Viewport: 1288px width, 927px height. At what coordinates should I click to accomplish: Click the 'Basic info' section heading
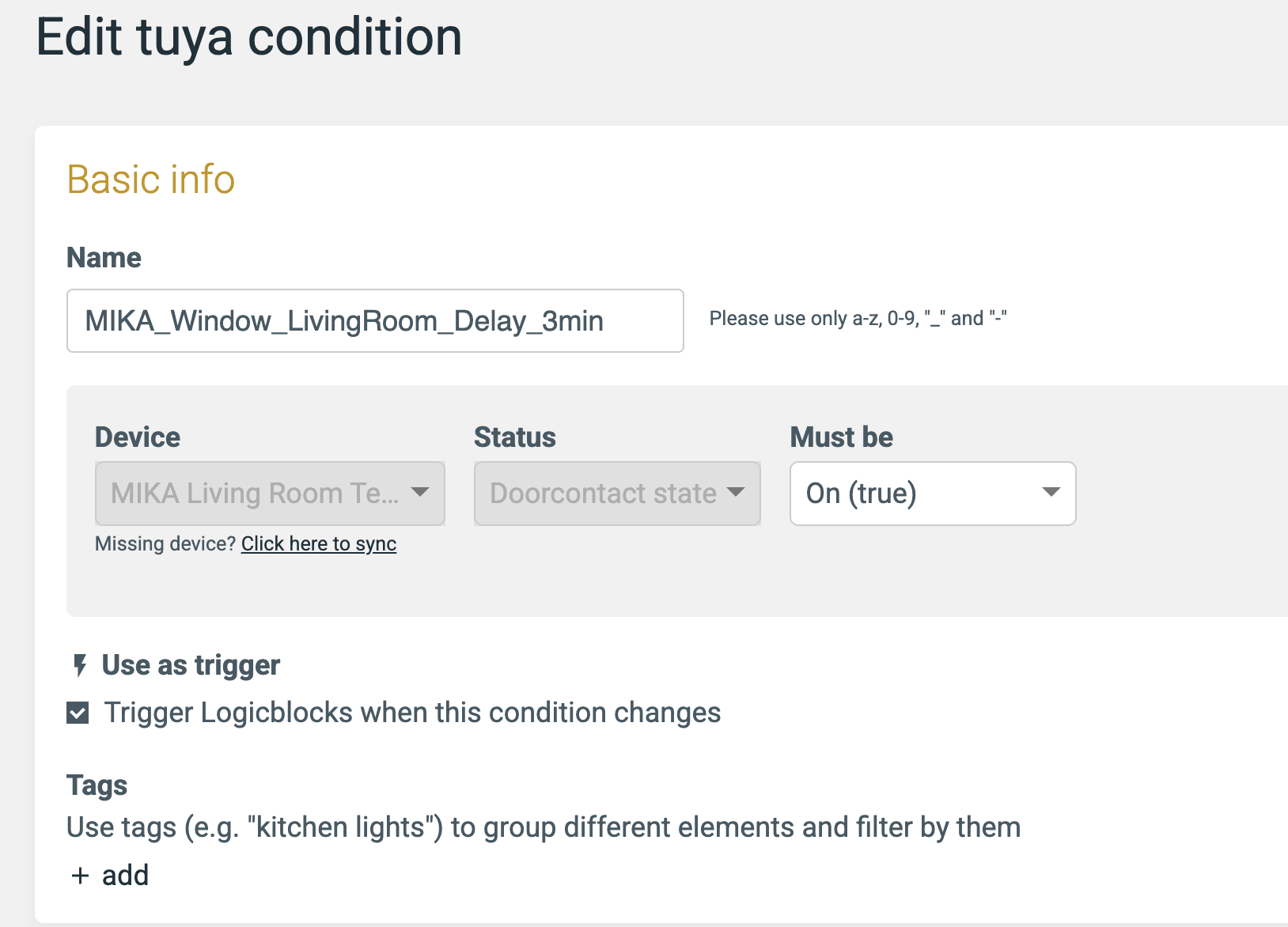coord(151,180)
